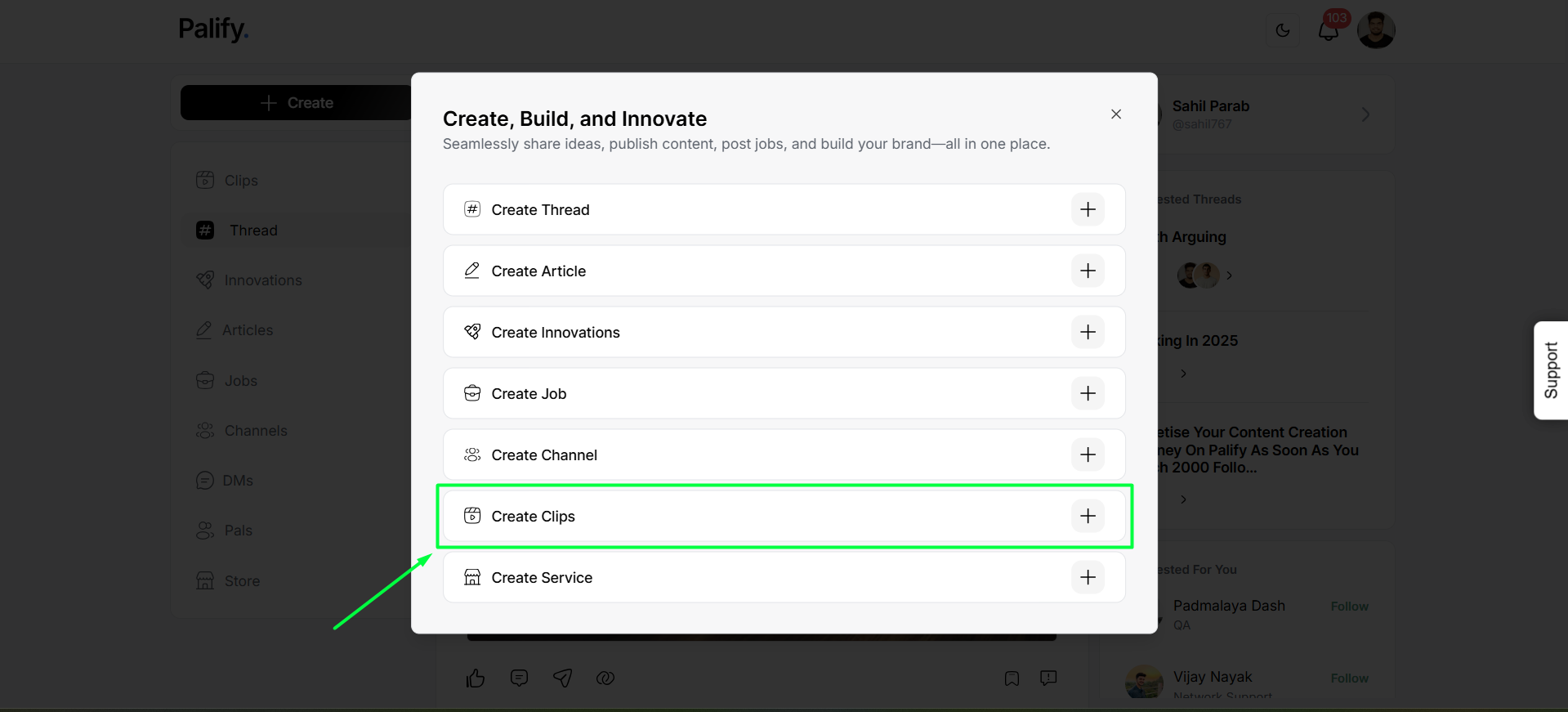Click the plus icon for Create Thread
Screen dimensions: 1568x712
[1088, 209]
